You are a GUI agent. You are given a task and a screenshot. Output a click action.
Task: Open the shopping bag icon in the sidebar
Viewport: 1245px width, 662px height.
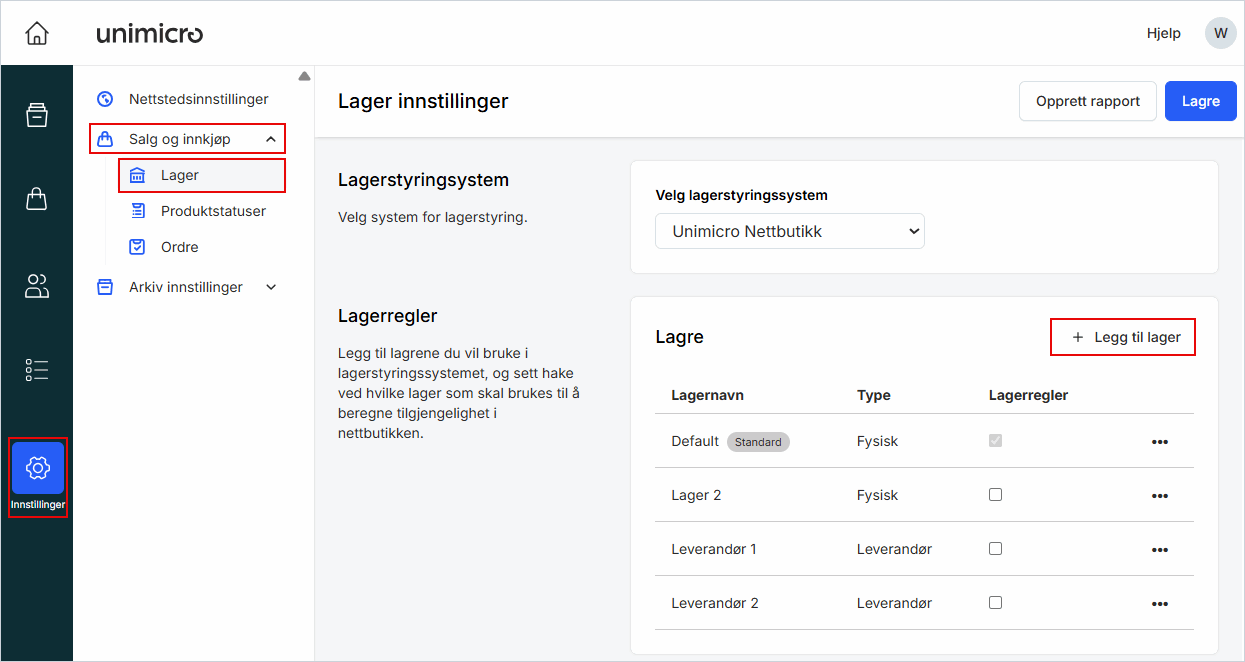coord(36,198)
